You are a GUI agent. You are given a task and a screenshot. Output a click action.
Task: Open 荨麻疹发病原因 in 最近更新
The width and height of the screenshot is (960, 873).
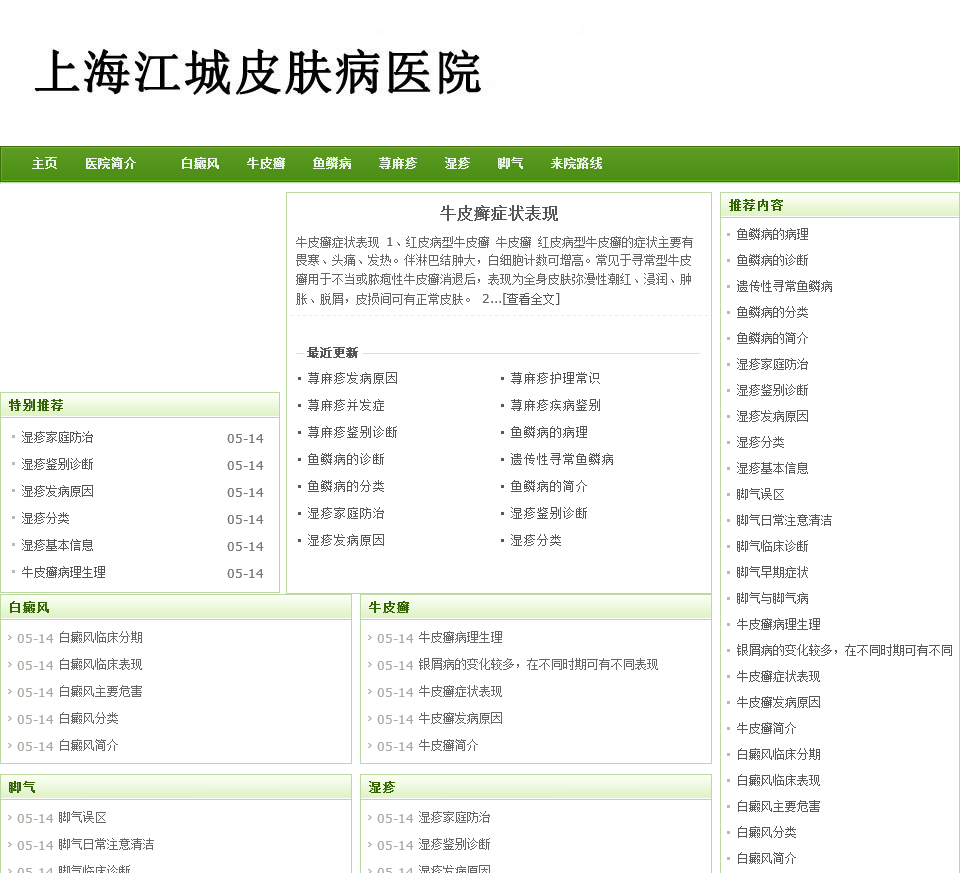352,378
